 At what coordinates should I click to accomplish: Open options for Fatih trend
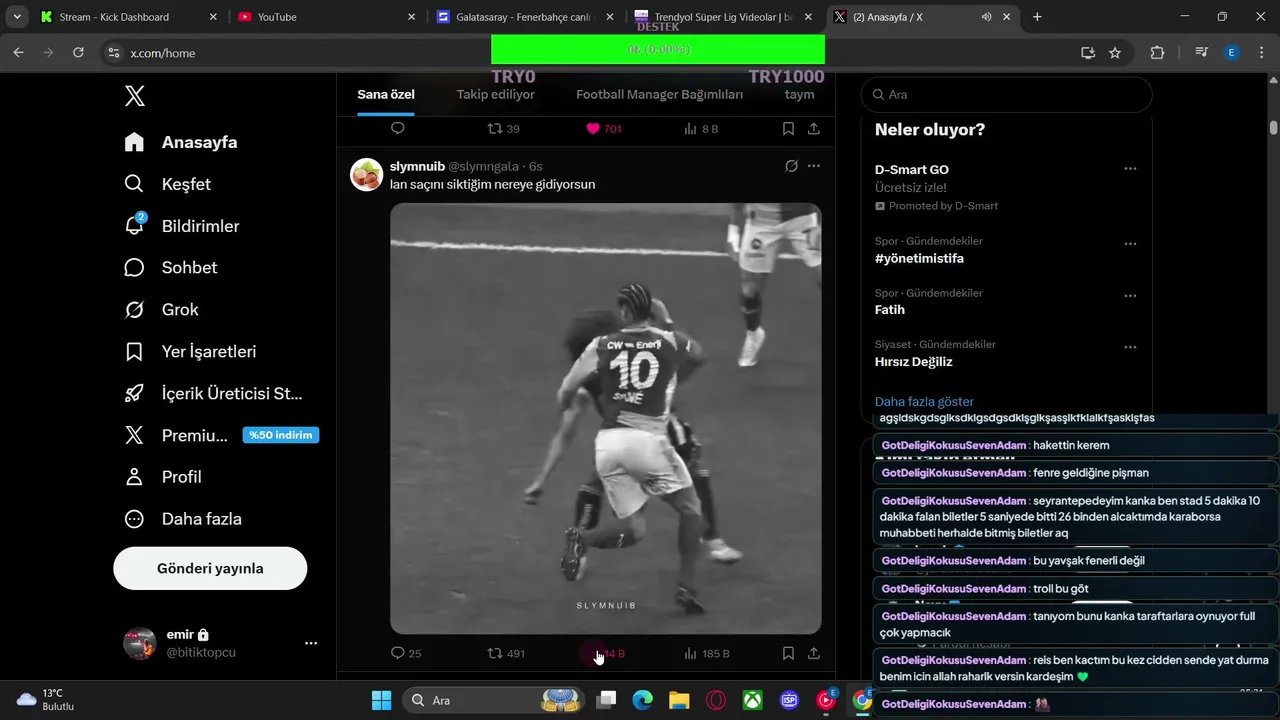tap(1130, 296)
